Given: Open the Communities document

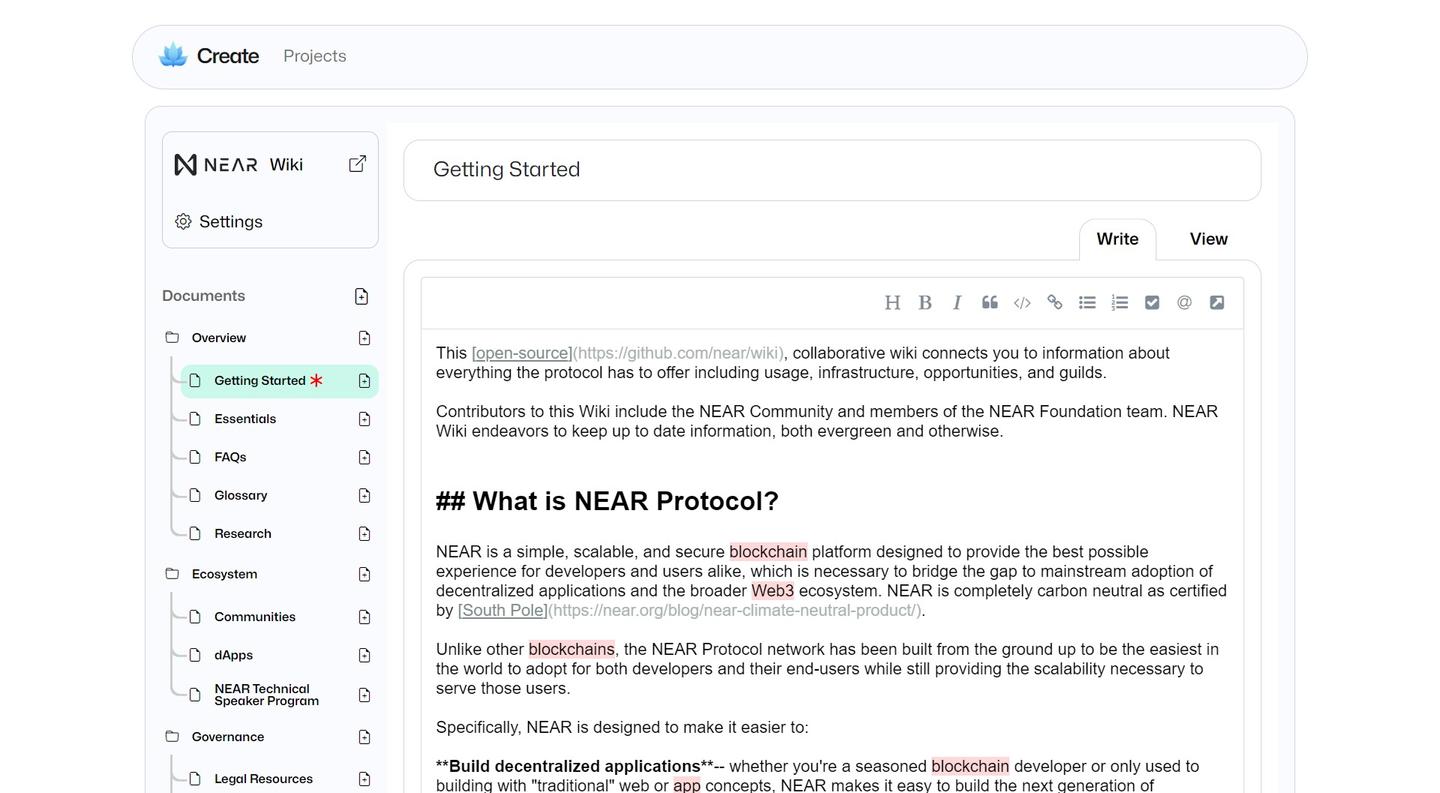Looking at the screenshot, I should coord(255,617).
